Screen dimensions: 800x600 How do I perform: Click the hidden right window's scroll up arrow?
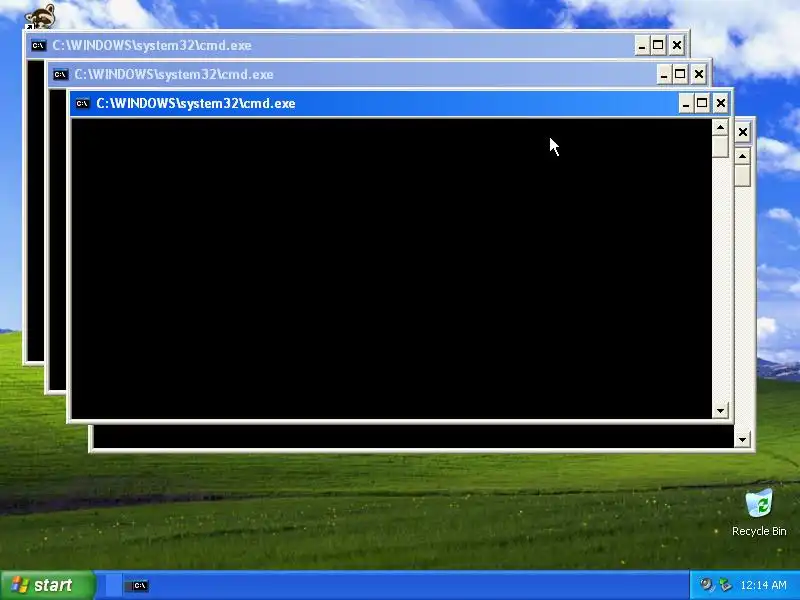(742, 156)
